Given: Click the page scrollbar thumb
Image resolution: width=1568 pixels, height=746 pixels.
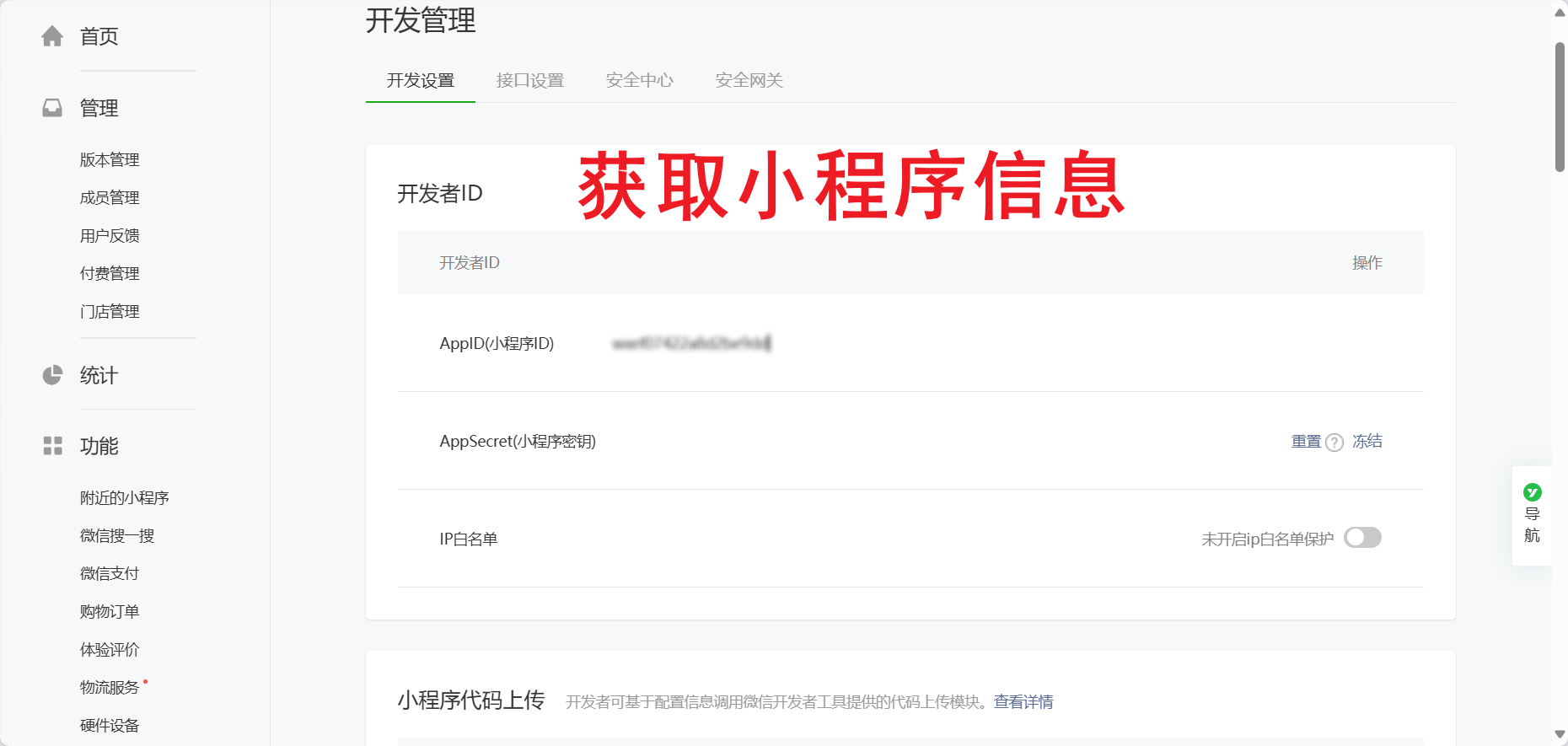Looking at the screenshot, I should [1560, 107].
